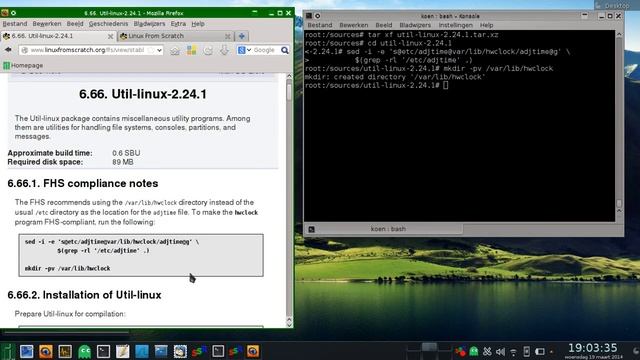Open the wifi network icon in tray
The width and height of the screenshot is (640, 360).
[513, 351]
